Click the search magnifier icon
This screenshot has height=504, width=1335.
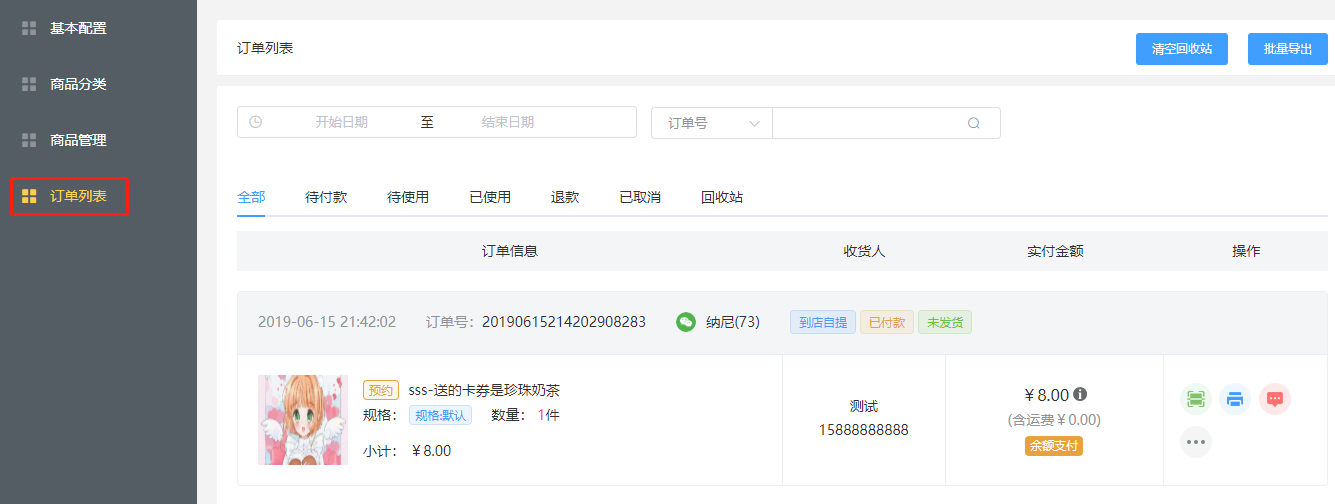[x=973, y=123]
